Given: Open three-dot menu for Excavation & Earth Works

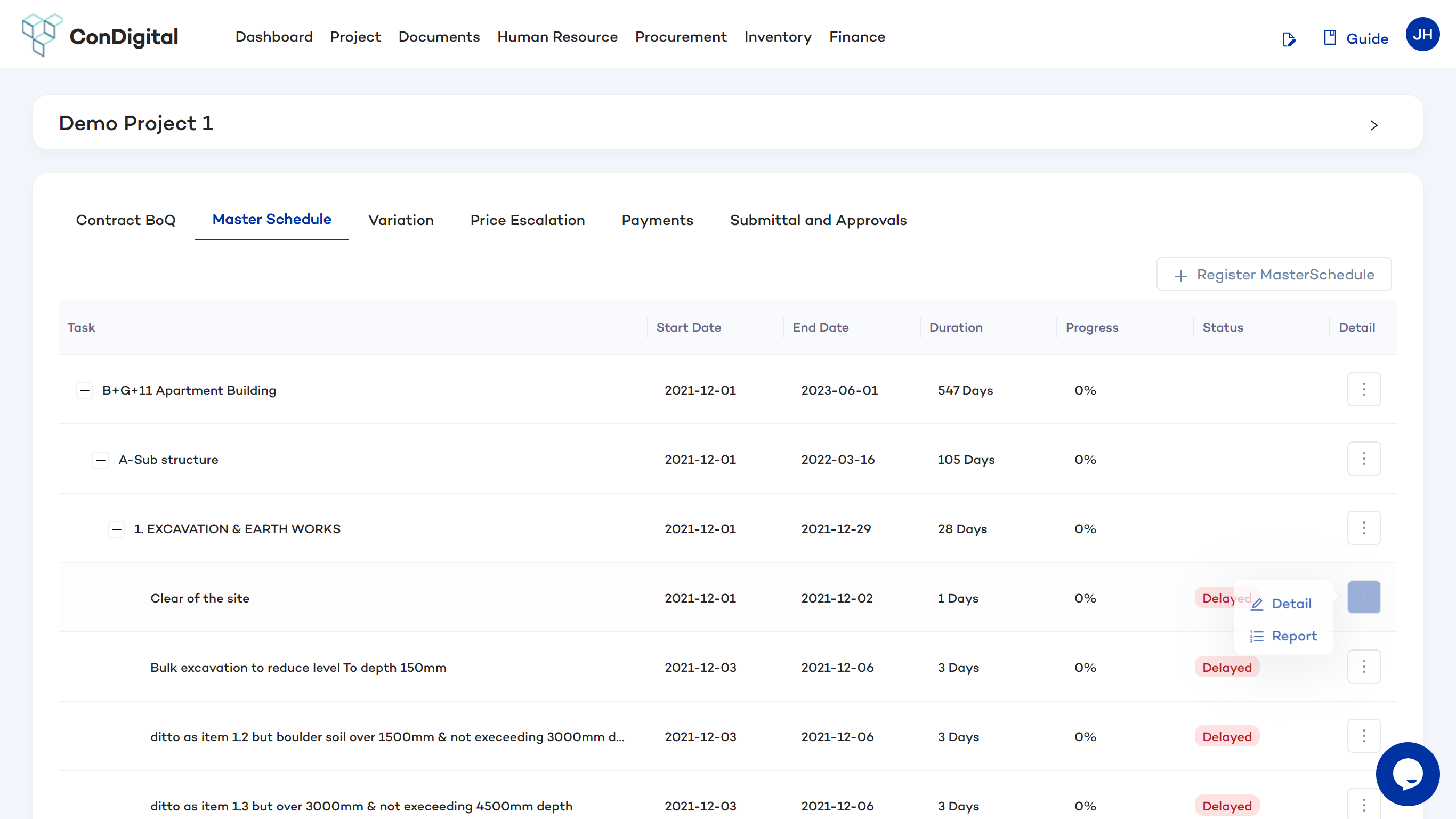Looking at the screenshot, I should click(1363, 528).
